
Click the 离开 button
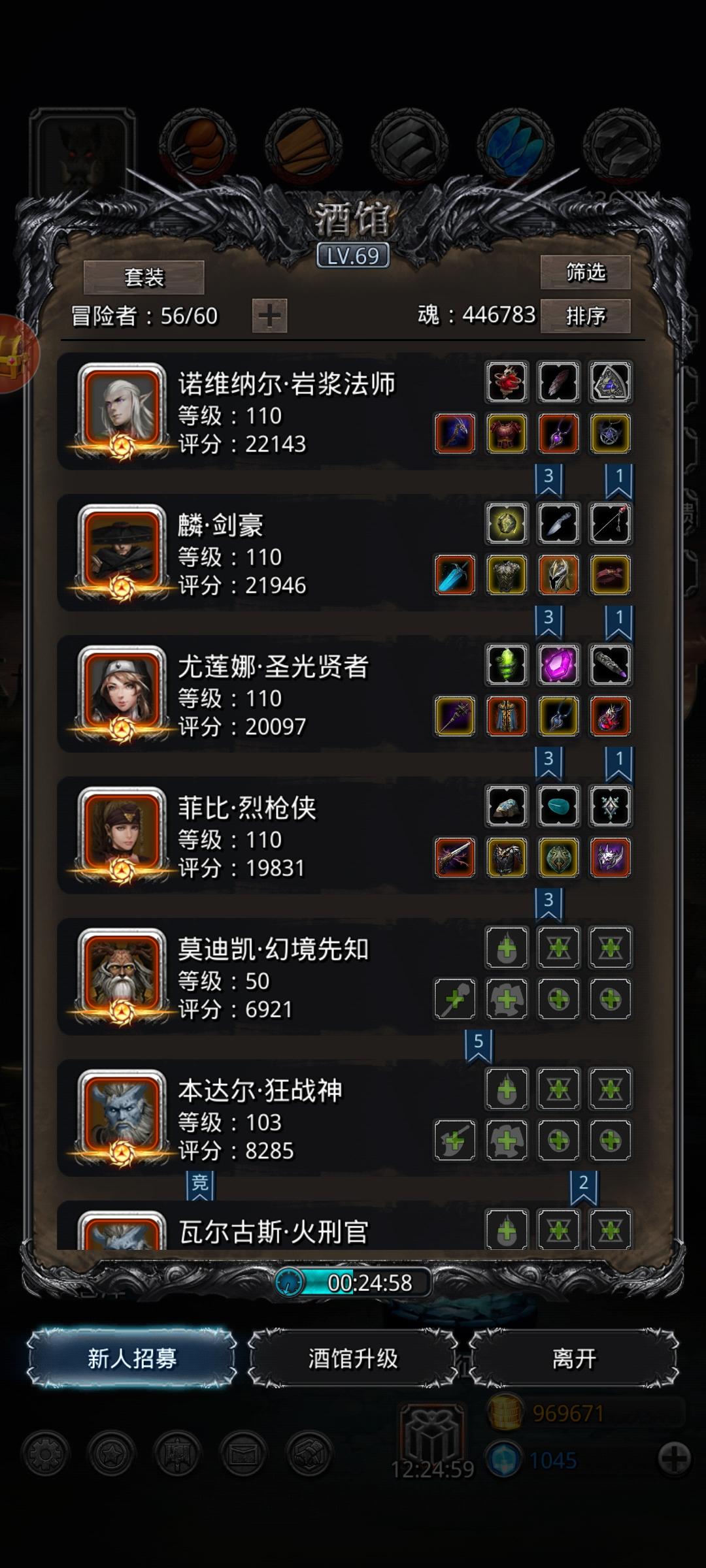(x=574, y=1359)
